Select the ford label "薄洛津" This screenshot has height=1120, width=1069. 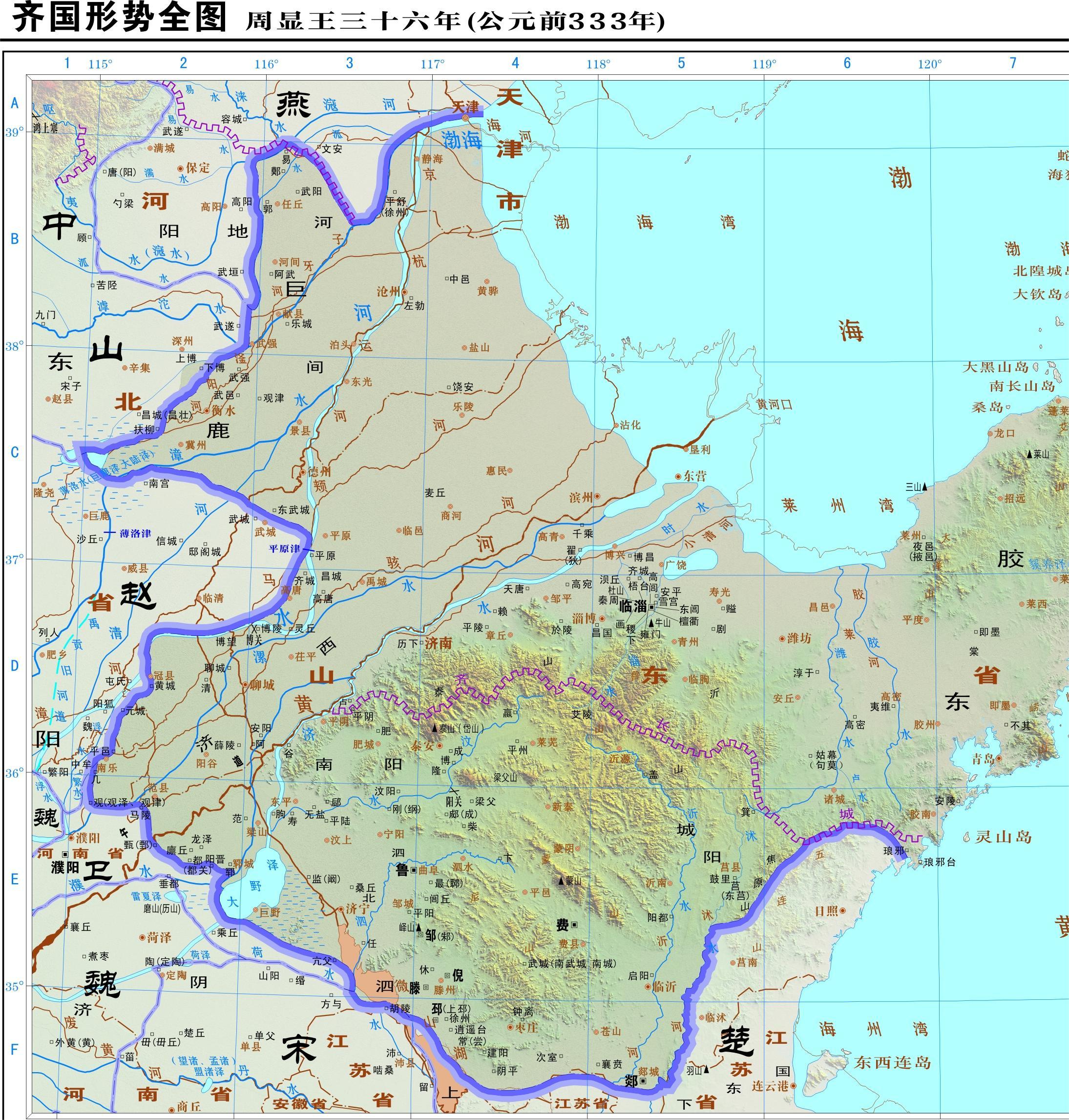click(136, 533)
